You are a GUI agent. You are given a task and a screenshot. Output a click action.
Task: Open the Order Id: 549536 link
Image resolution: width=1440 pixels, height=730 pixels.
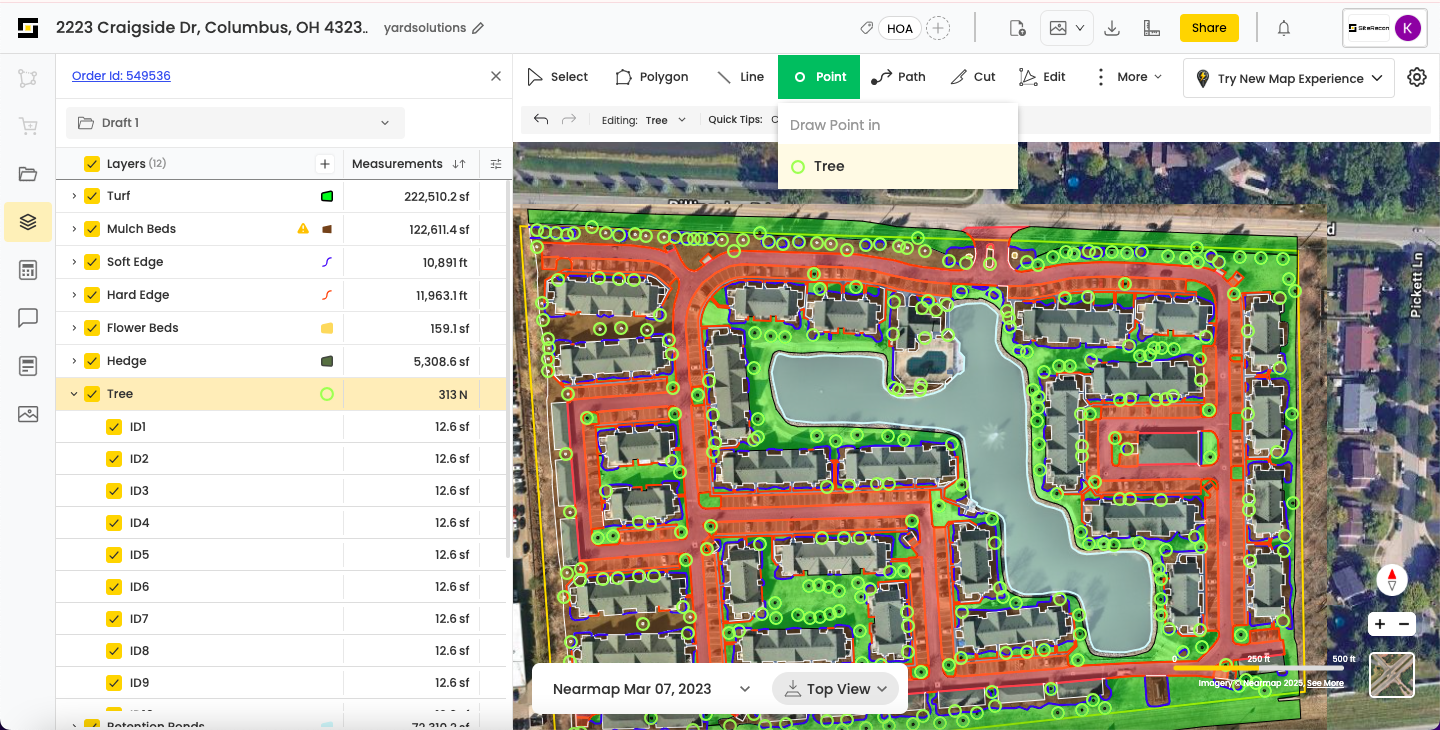click(x=121, y=76)
